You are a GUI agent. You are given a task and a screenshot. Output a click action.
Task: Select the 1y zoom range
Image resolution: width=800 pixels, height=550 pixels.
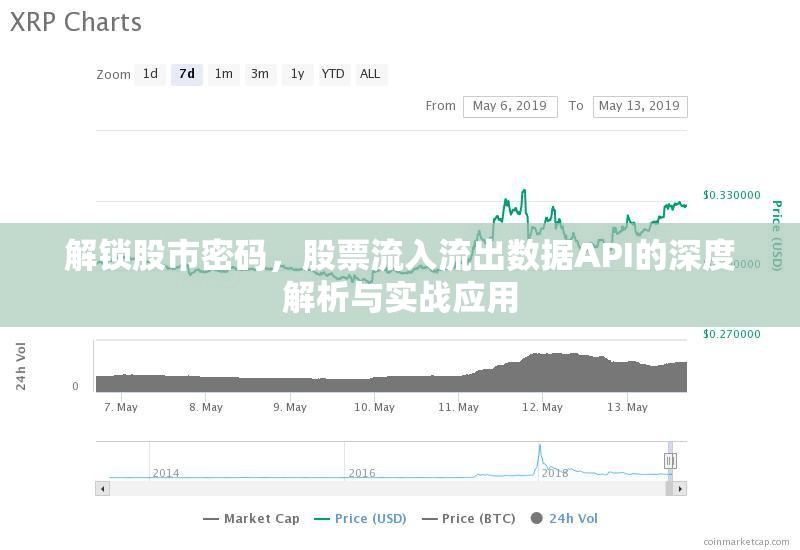tap(297, 74)
